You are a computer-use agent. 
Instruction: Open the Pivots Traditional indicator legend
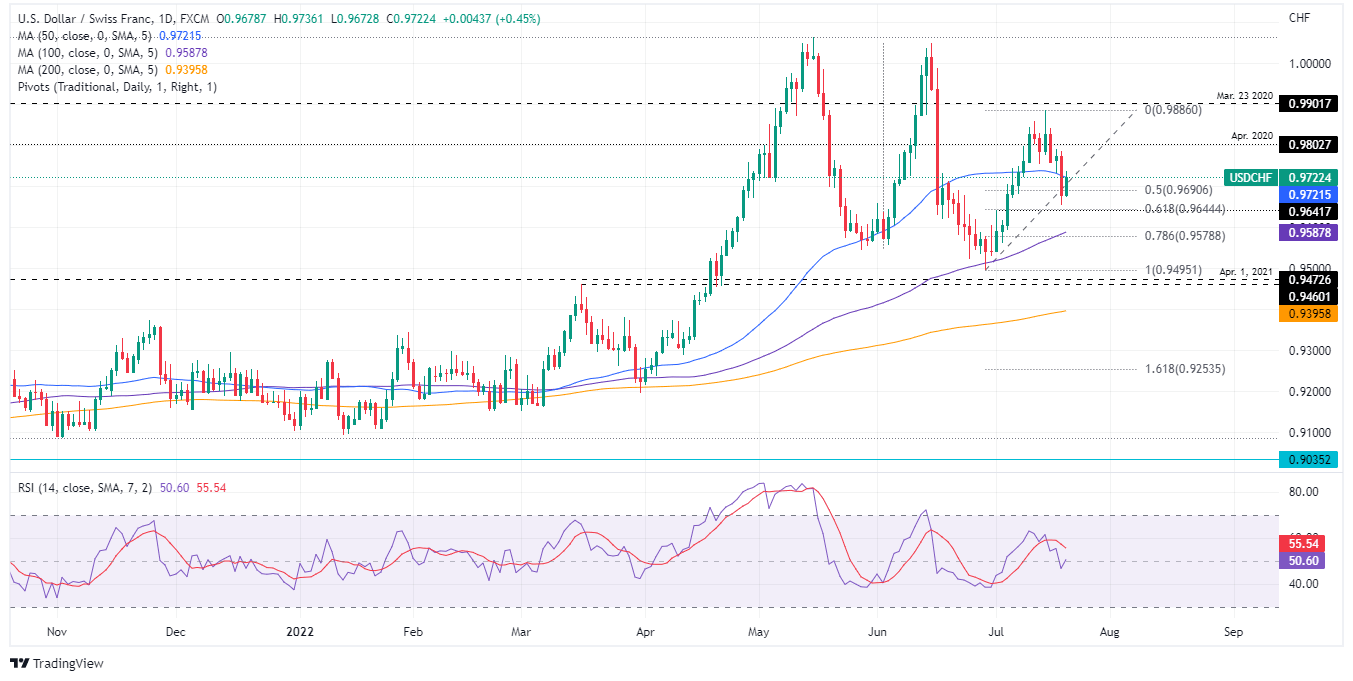coord(117,87)
